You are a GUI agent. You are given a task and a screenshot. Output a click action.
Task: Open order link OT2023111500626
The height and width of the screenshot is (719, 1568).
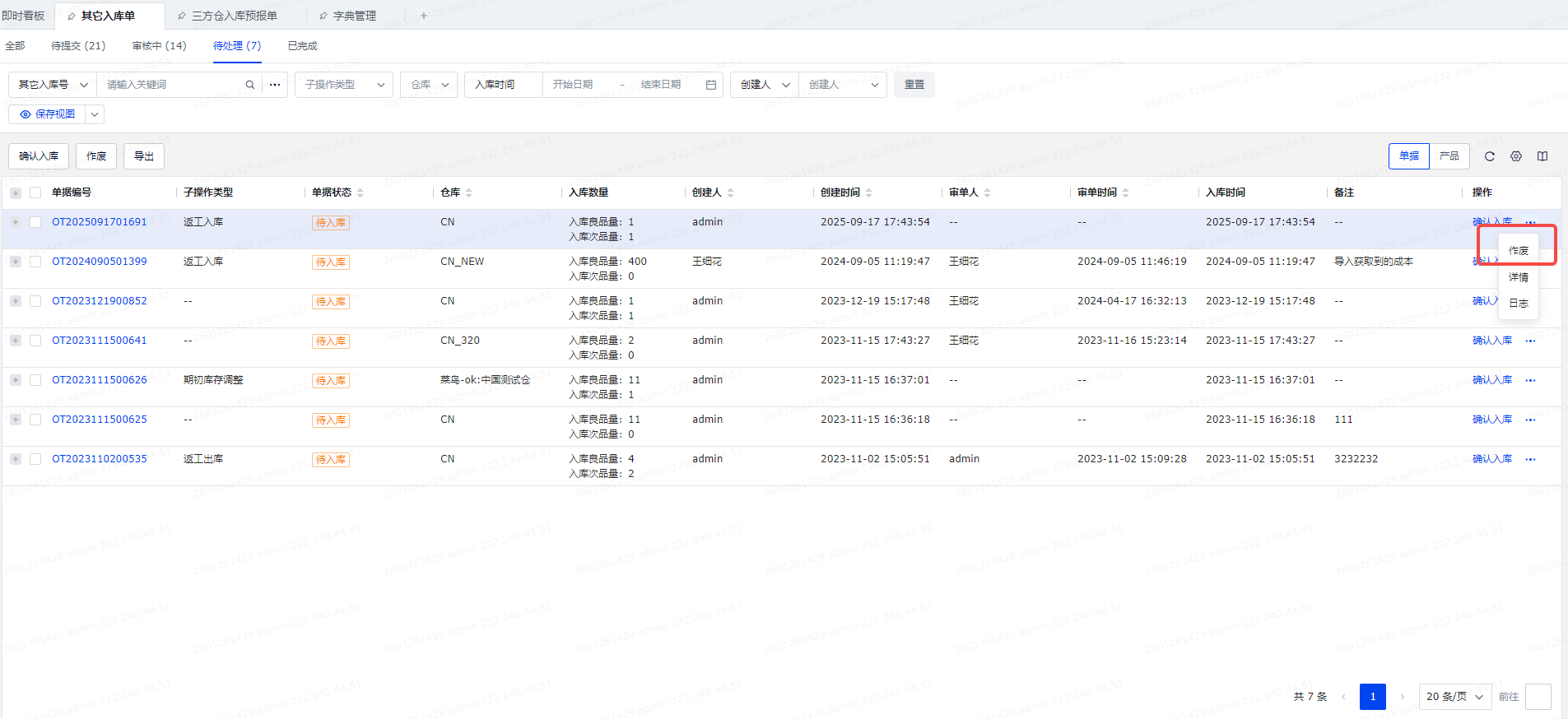click(x=100, y=380)
